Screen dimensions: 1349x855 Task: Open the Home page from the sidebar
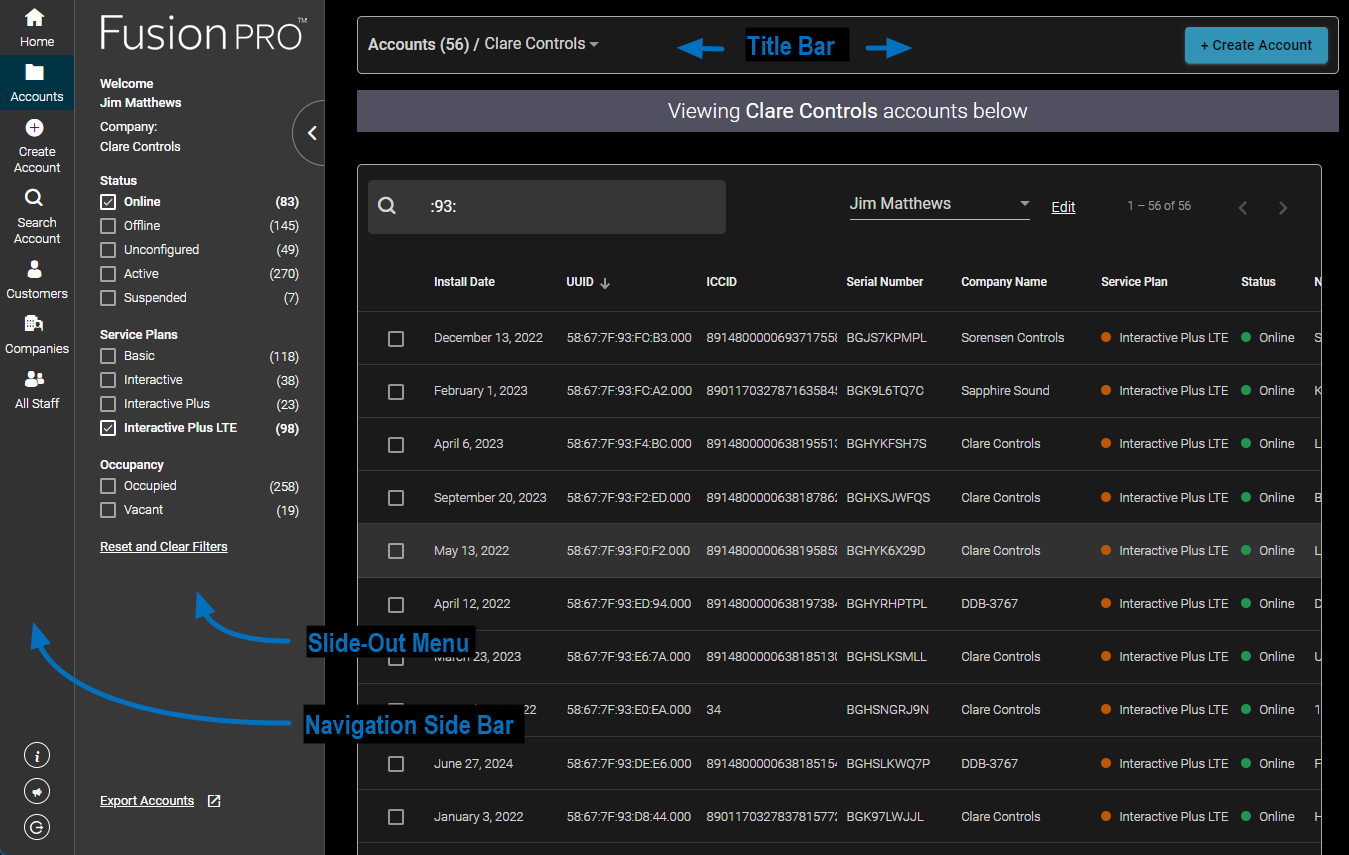37,26
